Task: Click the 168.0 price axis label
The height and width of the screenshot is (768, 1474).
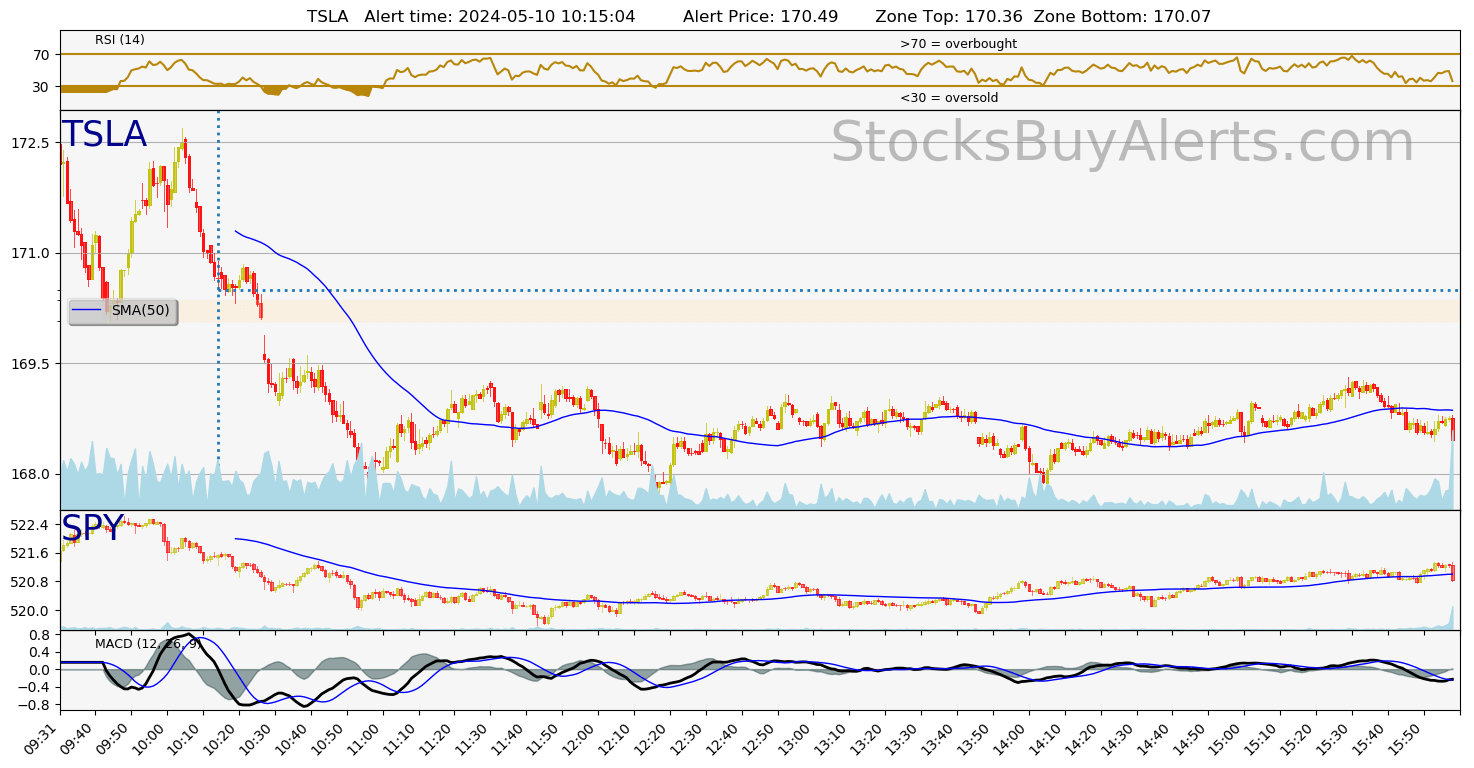Action: (x=30, y=474)
